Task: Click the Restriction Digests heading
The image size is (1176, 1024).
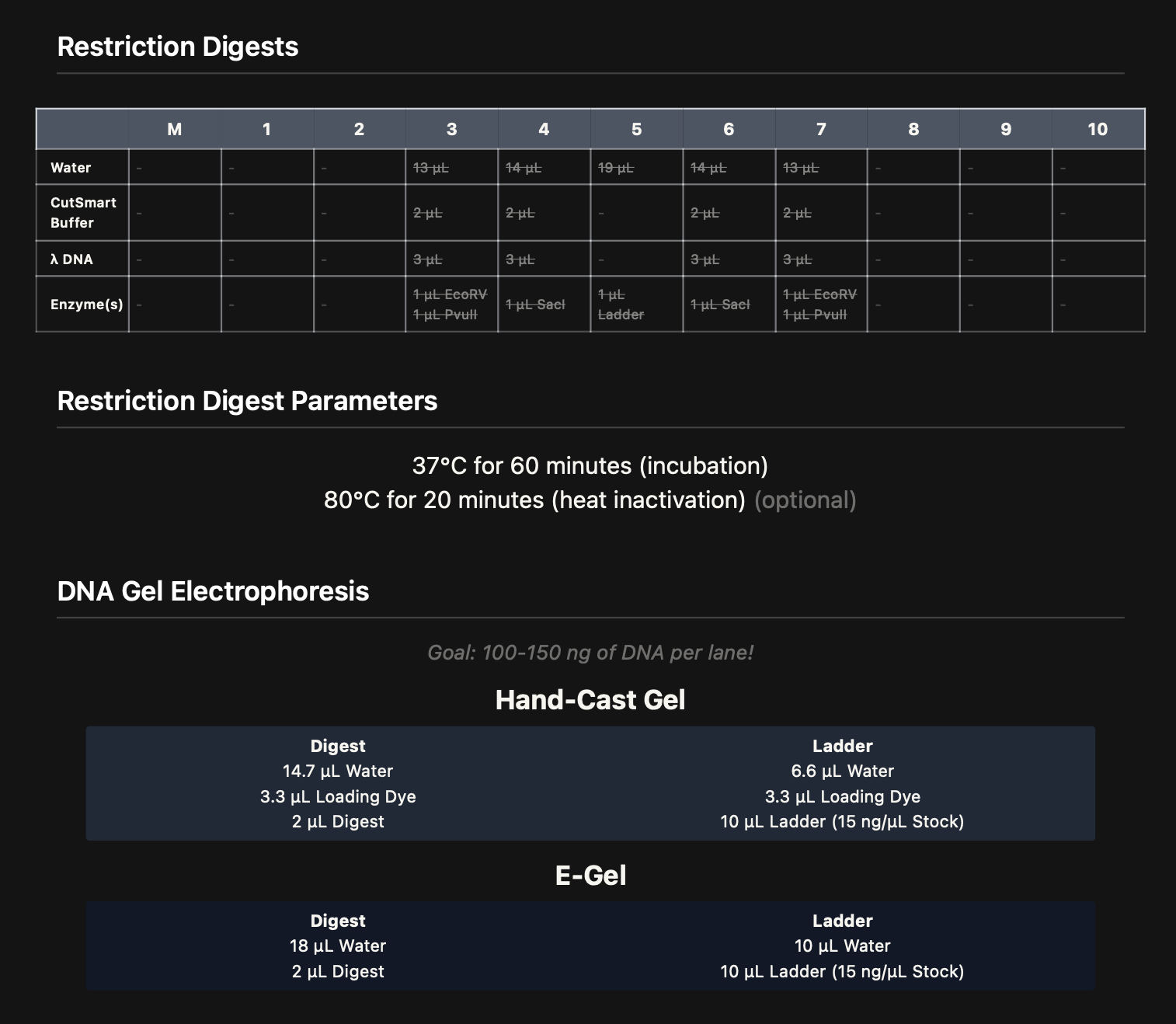Action: (178, 47)
